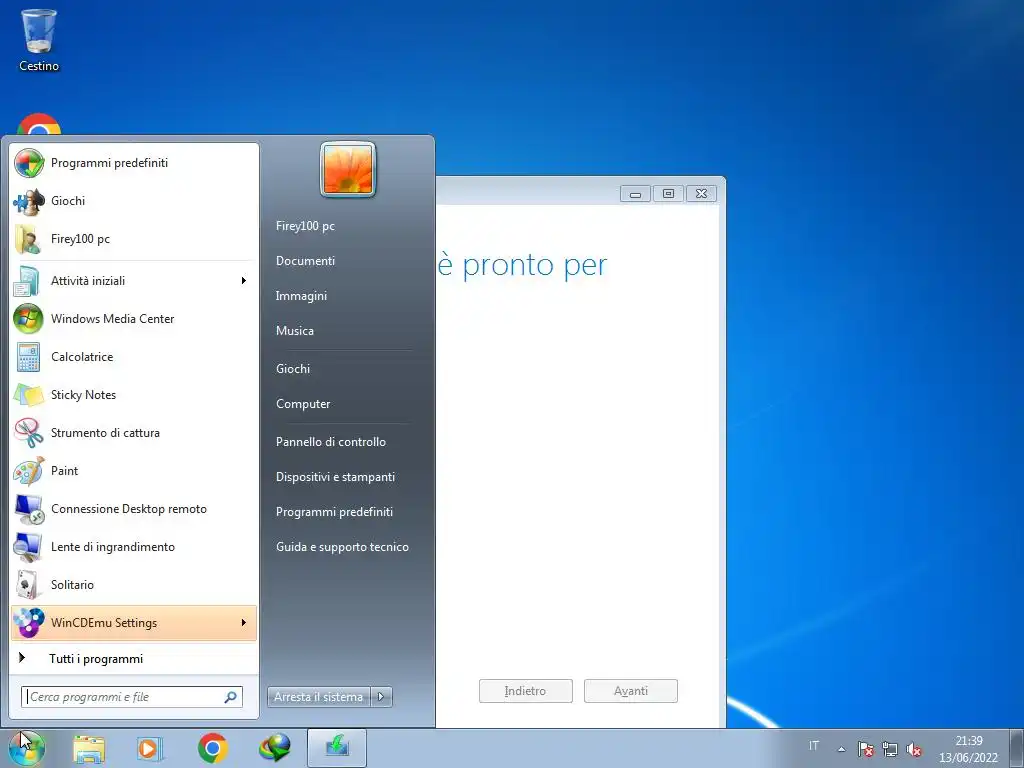
Task: Select the active installer taskbar button
Action: pyautogui.click(x=337, y=748)
